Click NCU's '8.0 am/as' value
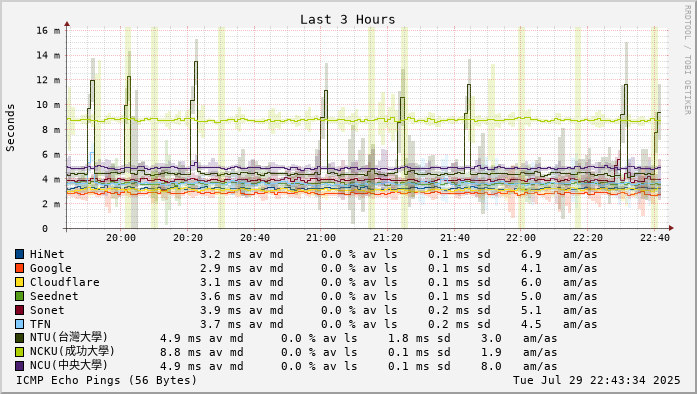Image resolution: width=697 pixels, height=394 pixels. point(519,366)
